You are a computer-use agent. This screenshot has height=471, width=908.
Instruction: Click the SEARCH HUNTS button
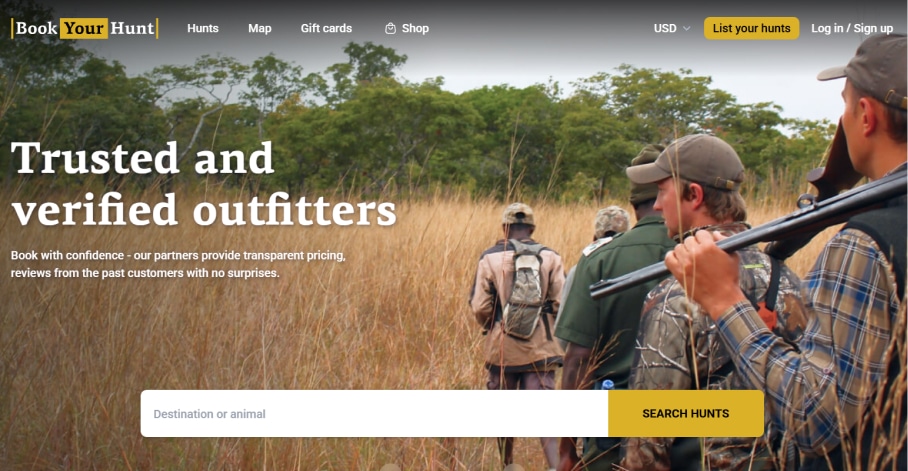686,413
